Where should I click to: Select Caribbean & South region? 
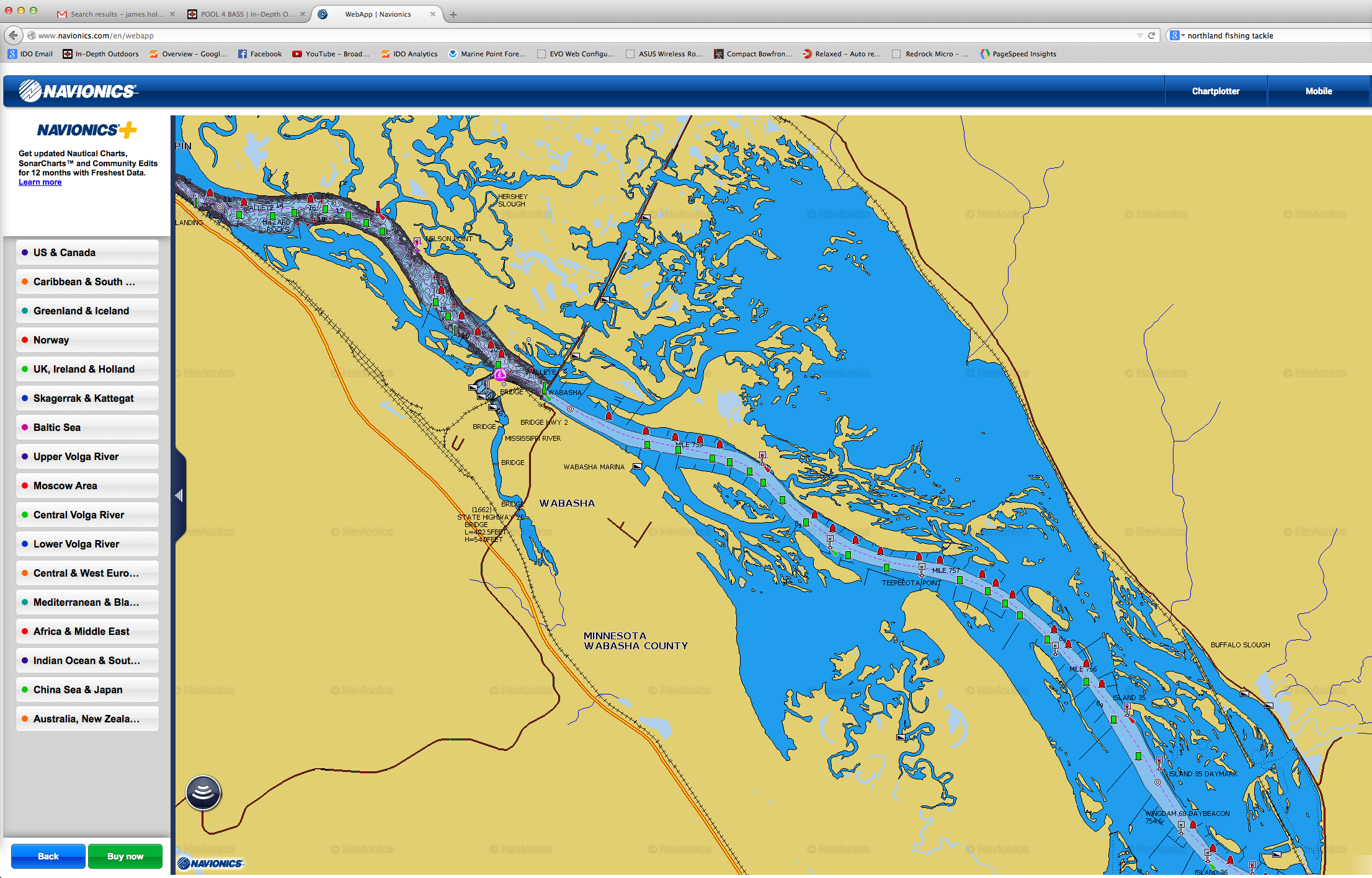pyautogui.click(x=87, y=282)
